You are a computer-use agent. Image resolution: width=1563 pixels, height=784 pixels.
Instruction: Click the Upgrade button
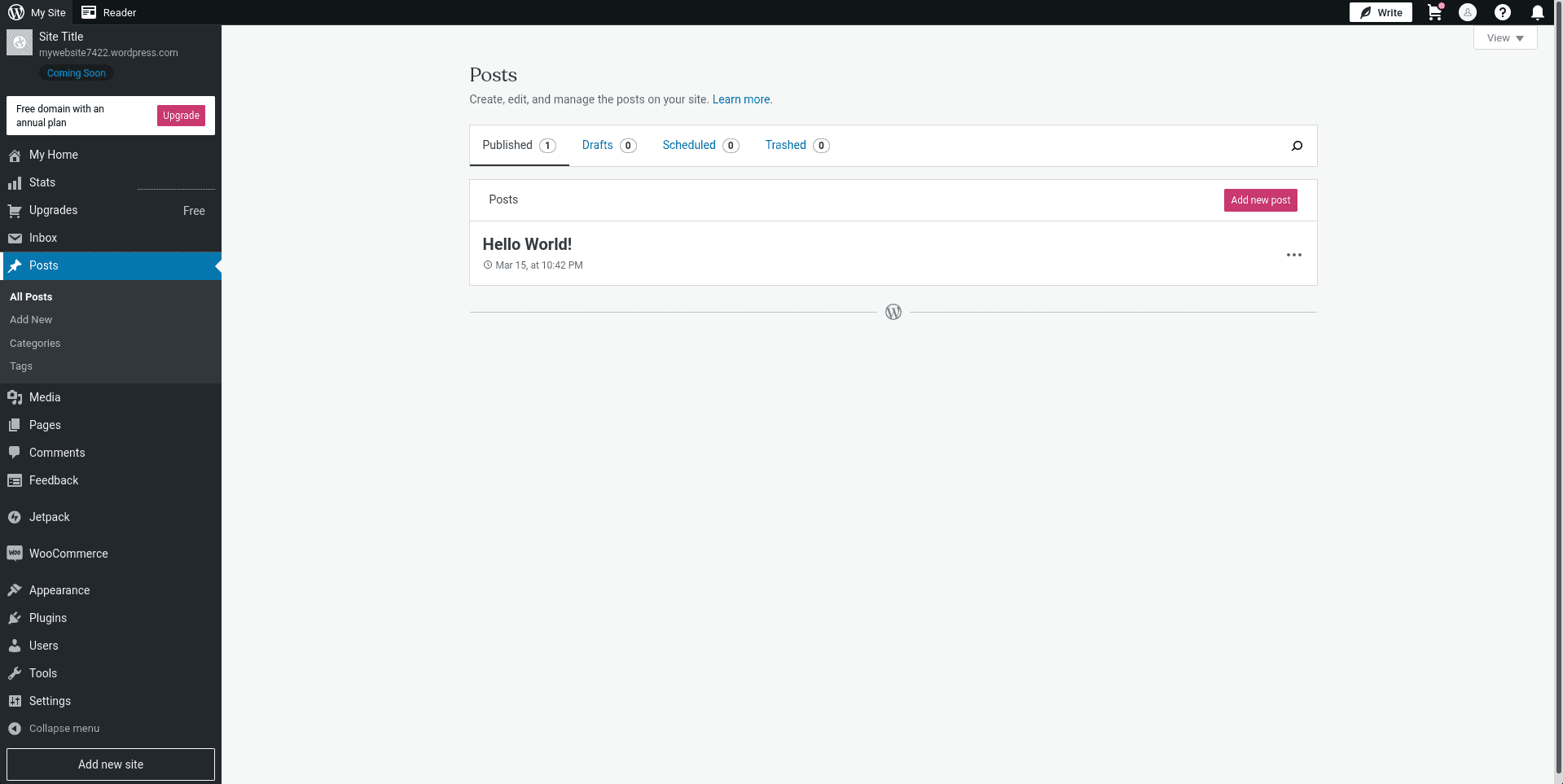(181, 116)
